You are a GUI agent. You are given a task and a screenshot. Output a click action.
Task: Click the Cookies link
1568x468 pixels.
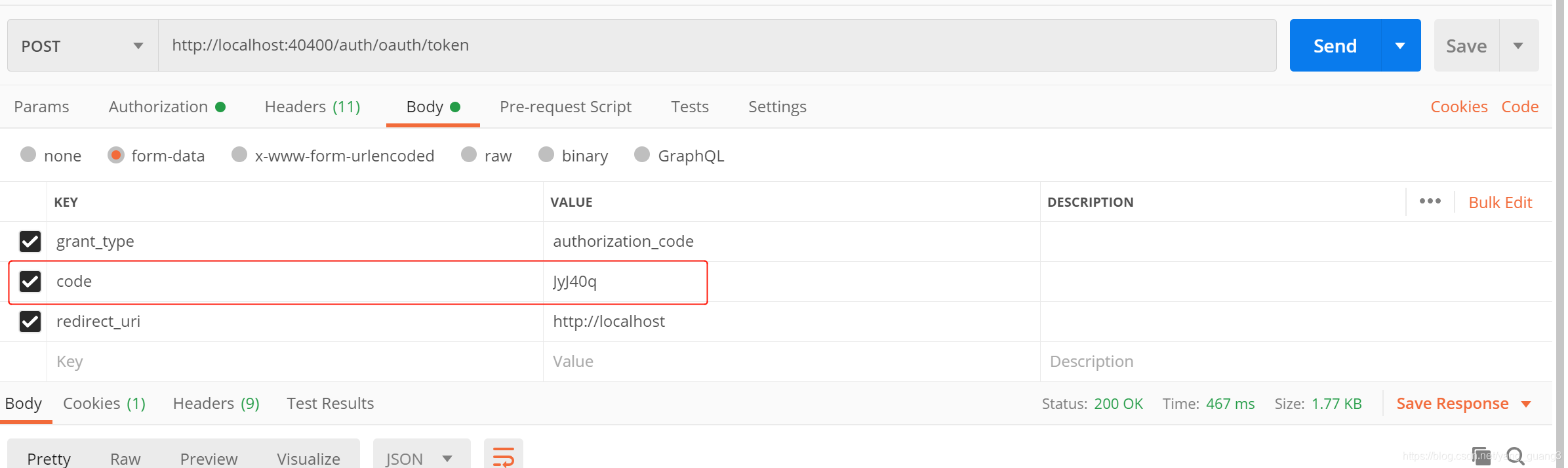1458,107
